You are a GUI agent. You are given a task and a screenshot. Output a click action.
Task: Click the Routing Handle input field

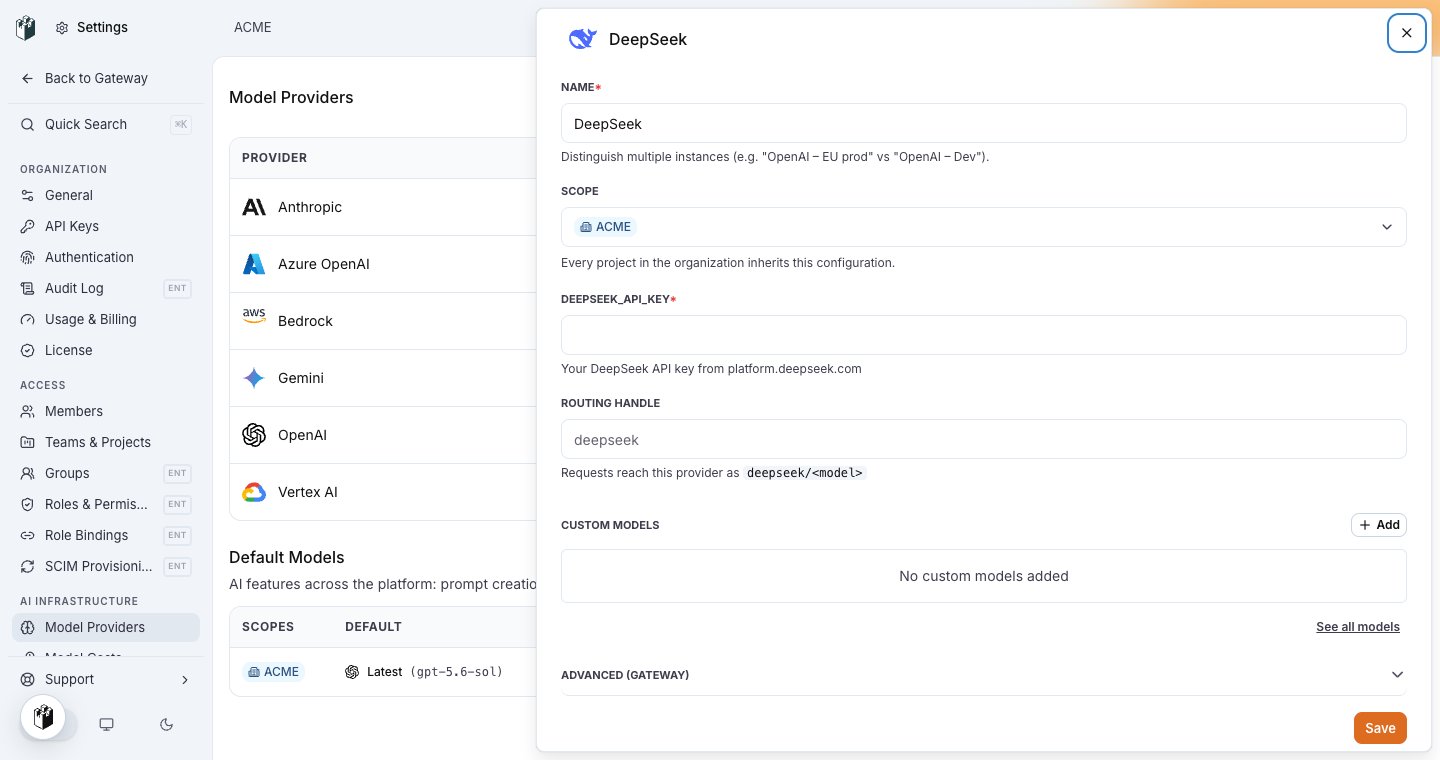984,439
